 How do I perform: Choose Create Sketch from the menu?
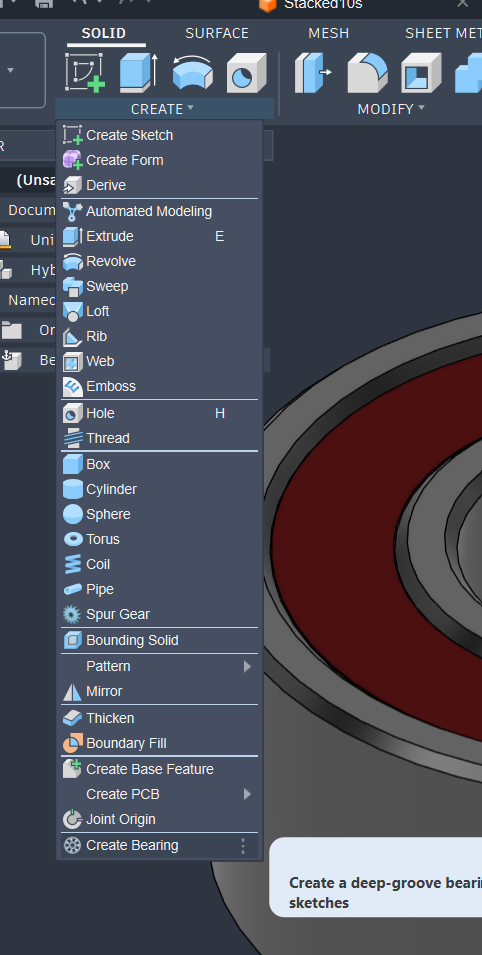coord(160,135)
